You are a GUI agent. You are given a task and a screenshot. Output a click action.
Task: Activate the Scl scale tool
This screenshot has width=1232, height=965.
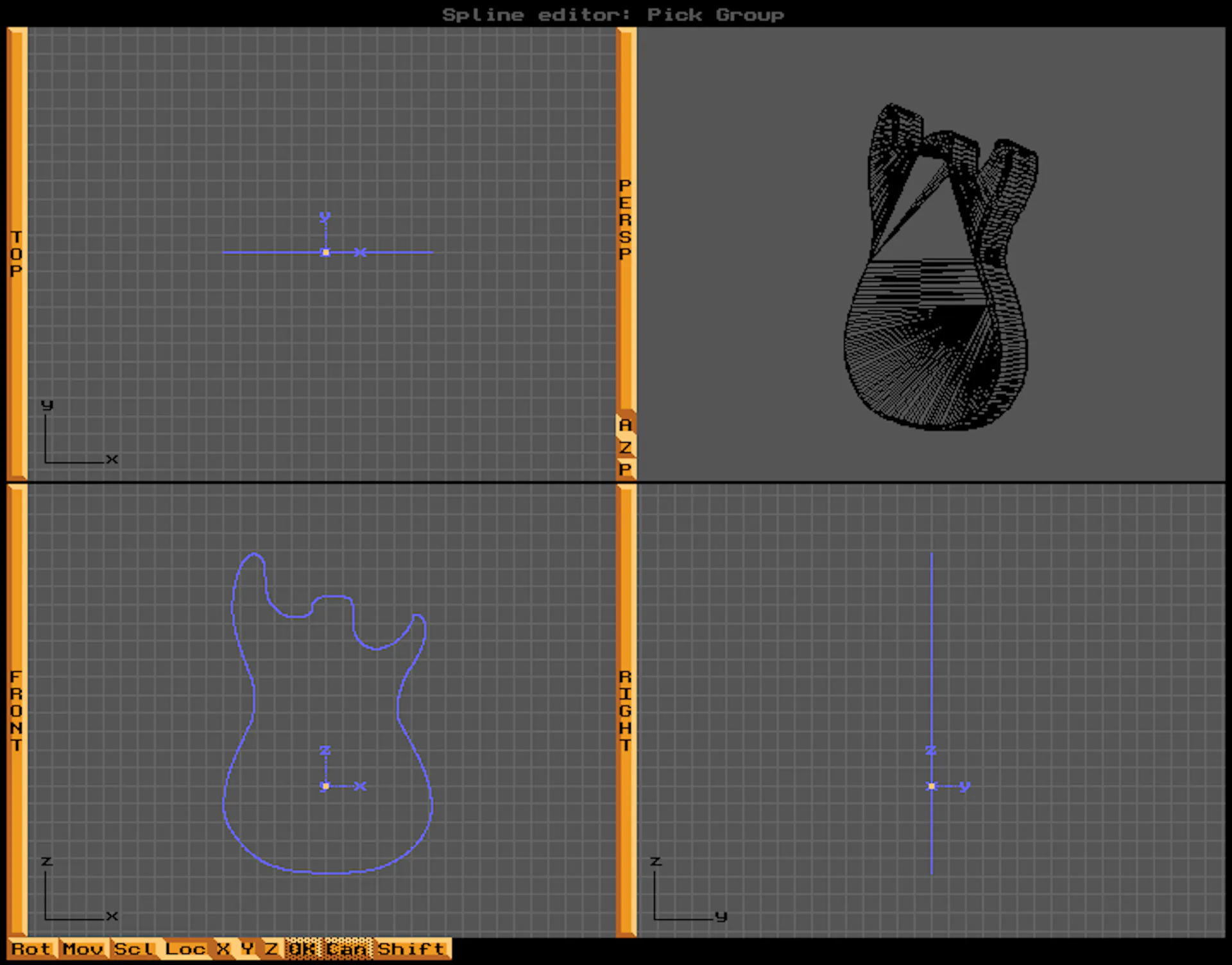click(x=135, y=949)
